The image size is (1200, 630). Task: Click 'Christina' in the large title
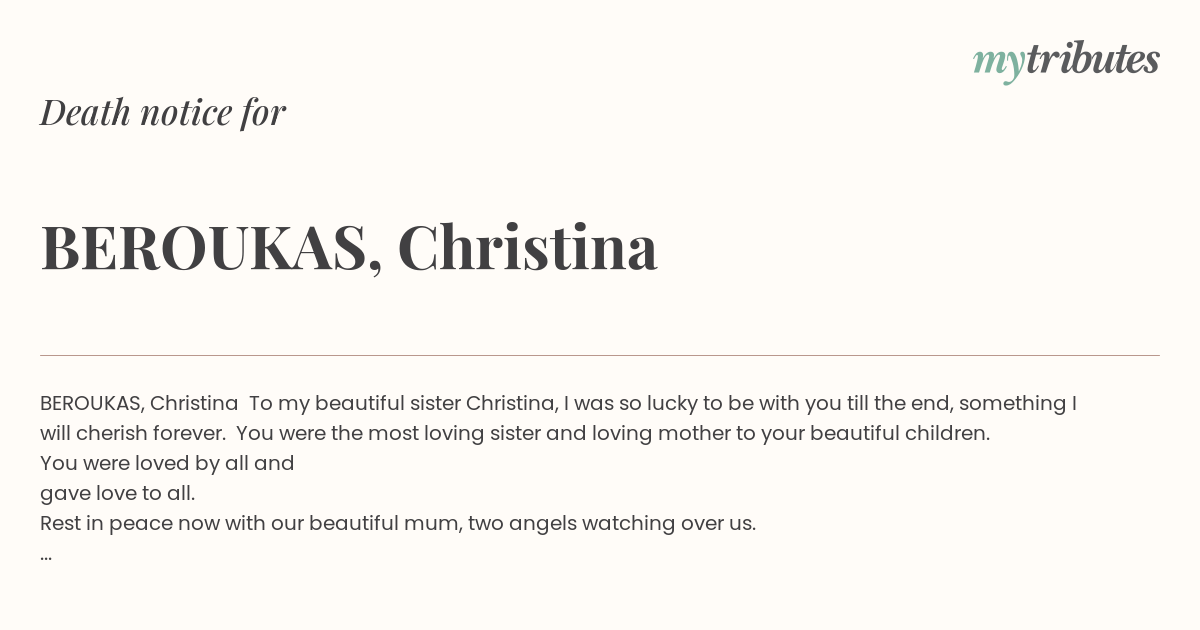(527, 247)
